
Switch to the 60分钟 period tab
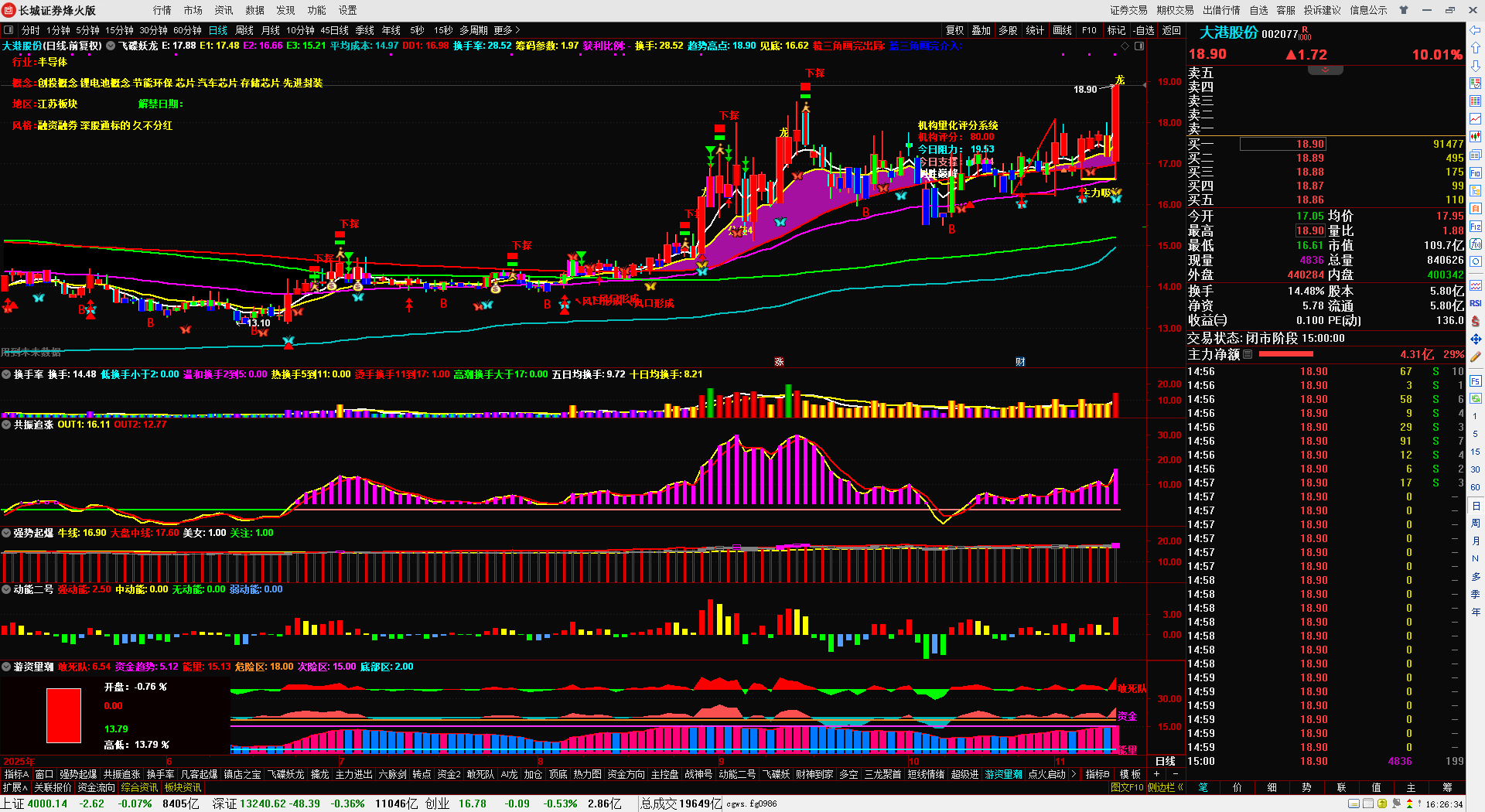coord(187,30)
